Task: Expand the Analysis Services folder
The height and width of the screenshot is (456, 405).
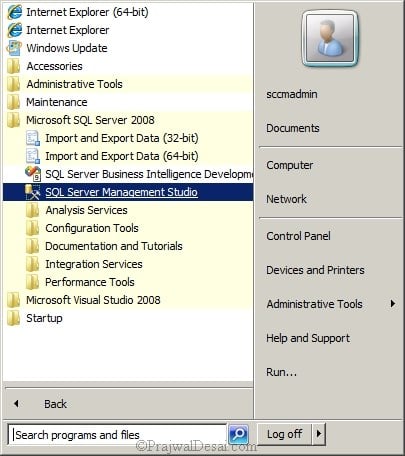Action: (x=86, y=210)
